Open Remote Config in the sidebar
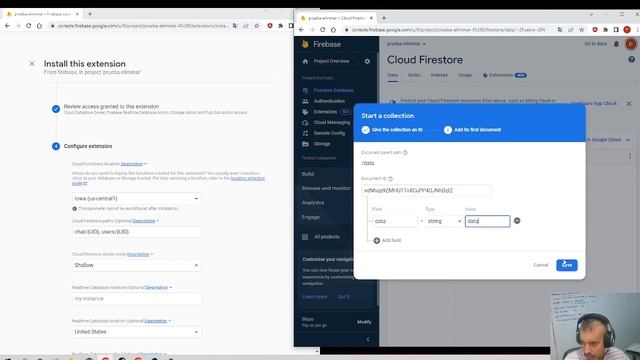Viewport: 640px width, 360px height. pyautogui.click(x=329, y=133)
